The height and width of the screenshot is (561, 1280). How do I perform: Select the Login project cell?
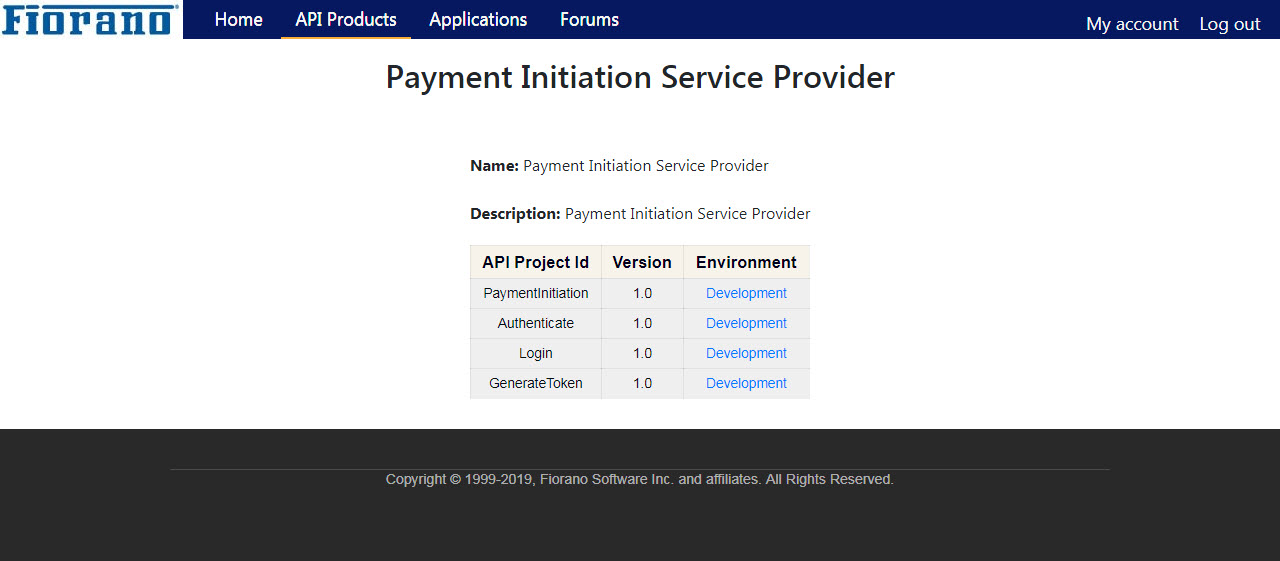pyautogui.click(x=536, y=353)
